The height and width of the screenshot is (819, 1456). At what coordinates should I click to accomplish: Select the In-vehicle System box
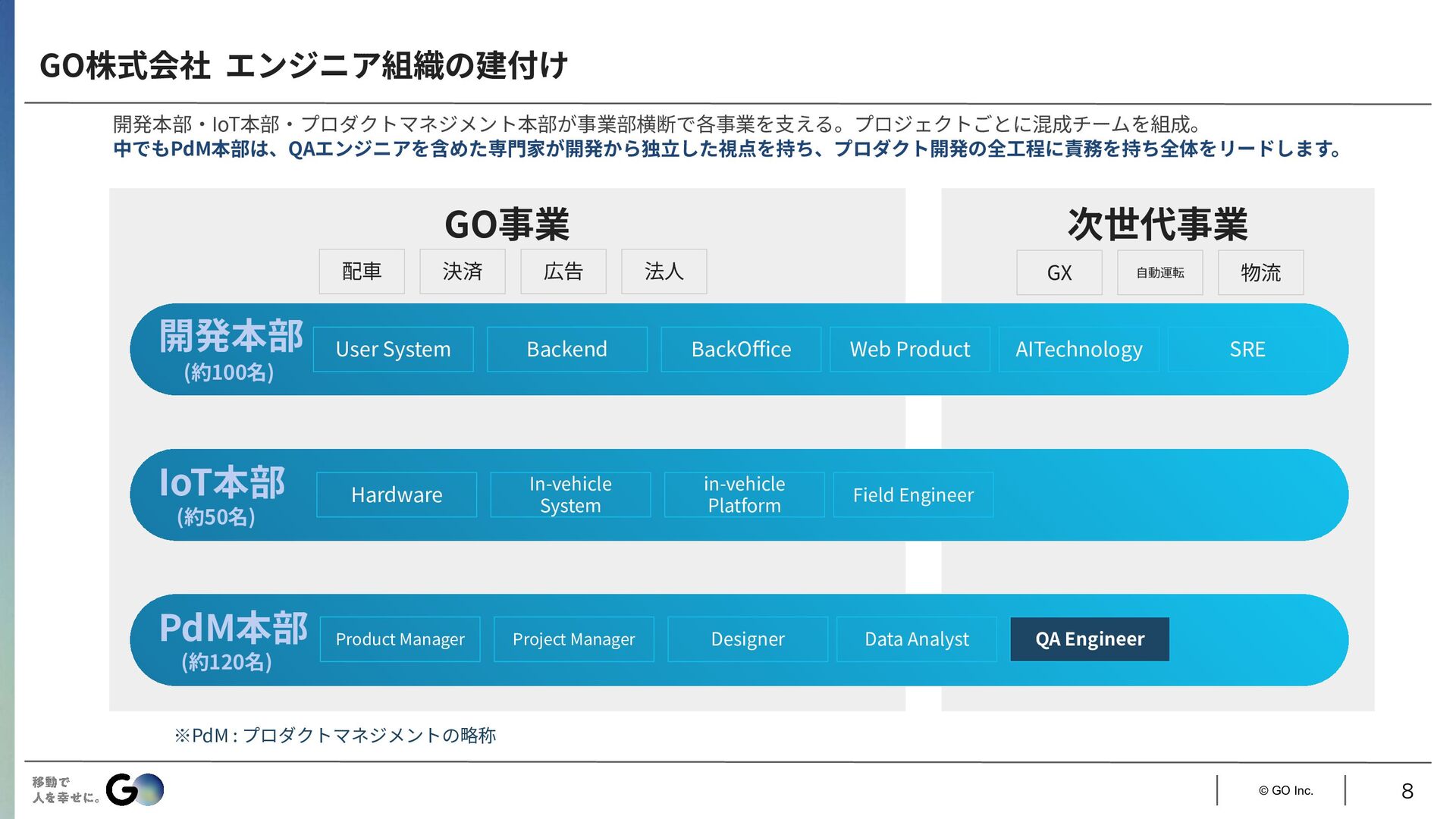tap(570, 495)
